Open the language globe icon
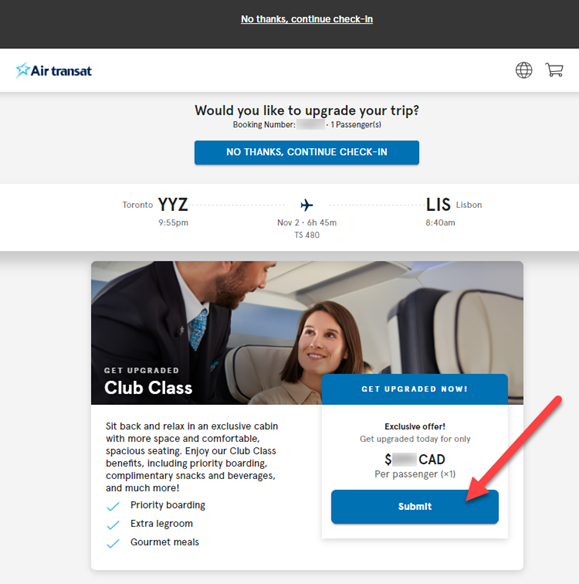The image size is (579, 584). pyautogui.click(x=524, y=70)
